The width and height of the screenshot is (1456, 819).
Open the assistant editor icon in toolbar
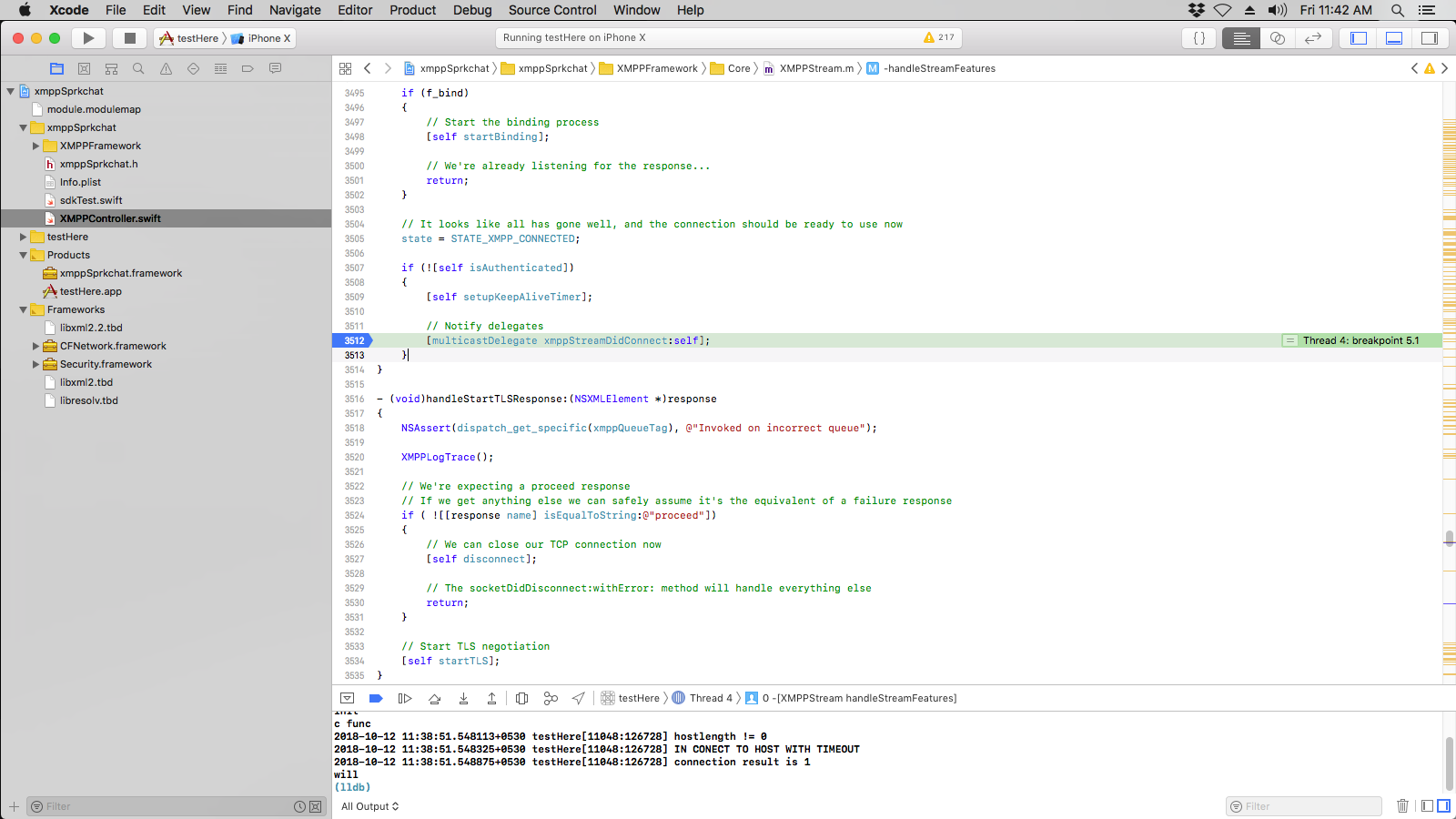(1278, 38)
